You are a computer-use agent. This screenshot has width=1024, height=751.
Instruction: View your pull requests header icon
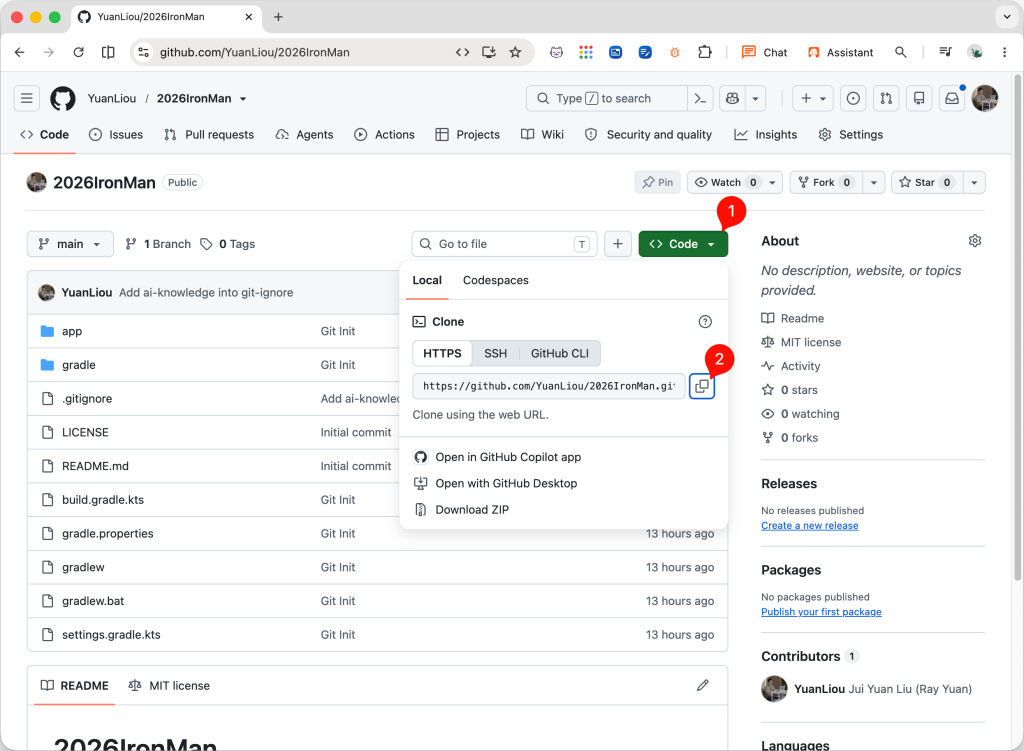click(x=886, y=99)
